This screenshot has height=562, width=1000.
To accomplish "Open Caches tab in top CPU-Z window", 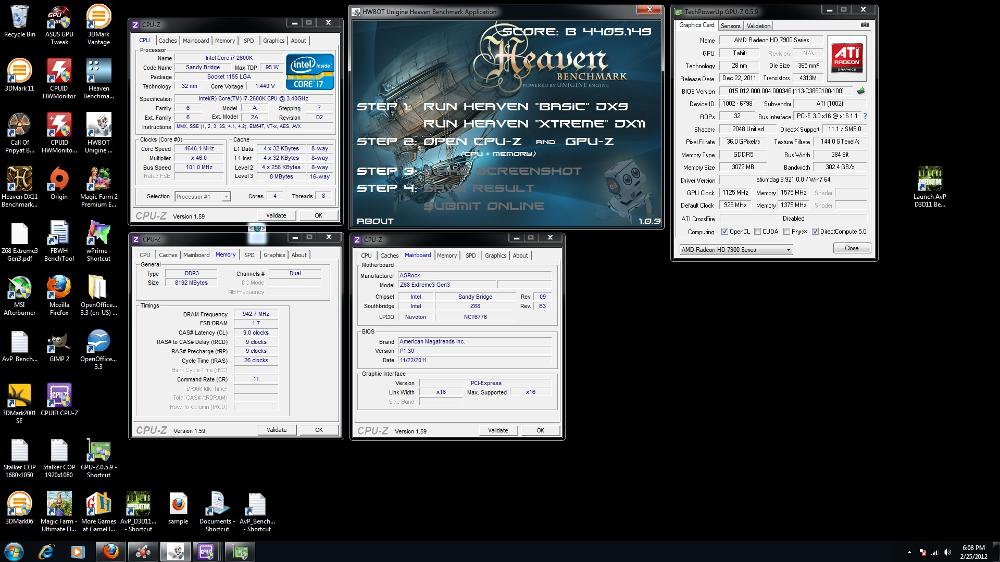I will point(168,40).
